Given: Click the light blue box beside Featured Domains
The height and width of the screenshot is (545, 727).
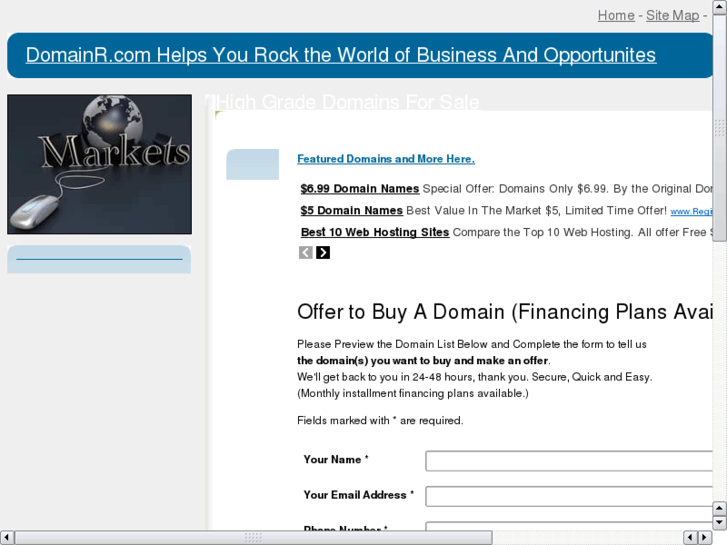Looking at the screenshot, I should coord(253,164).
